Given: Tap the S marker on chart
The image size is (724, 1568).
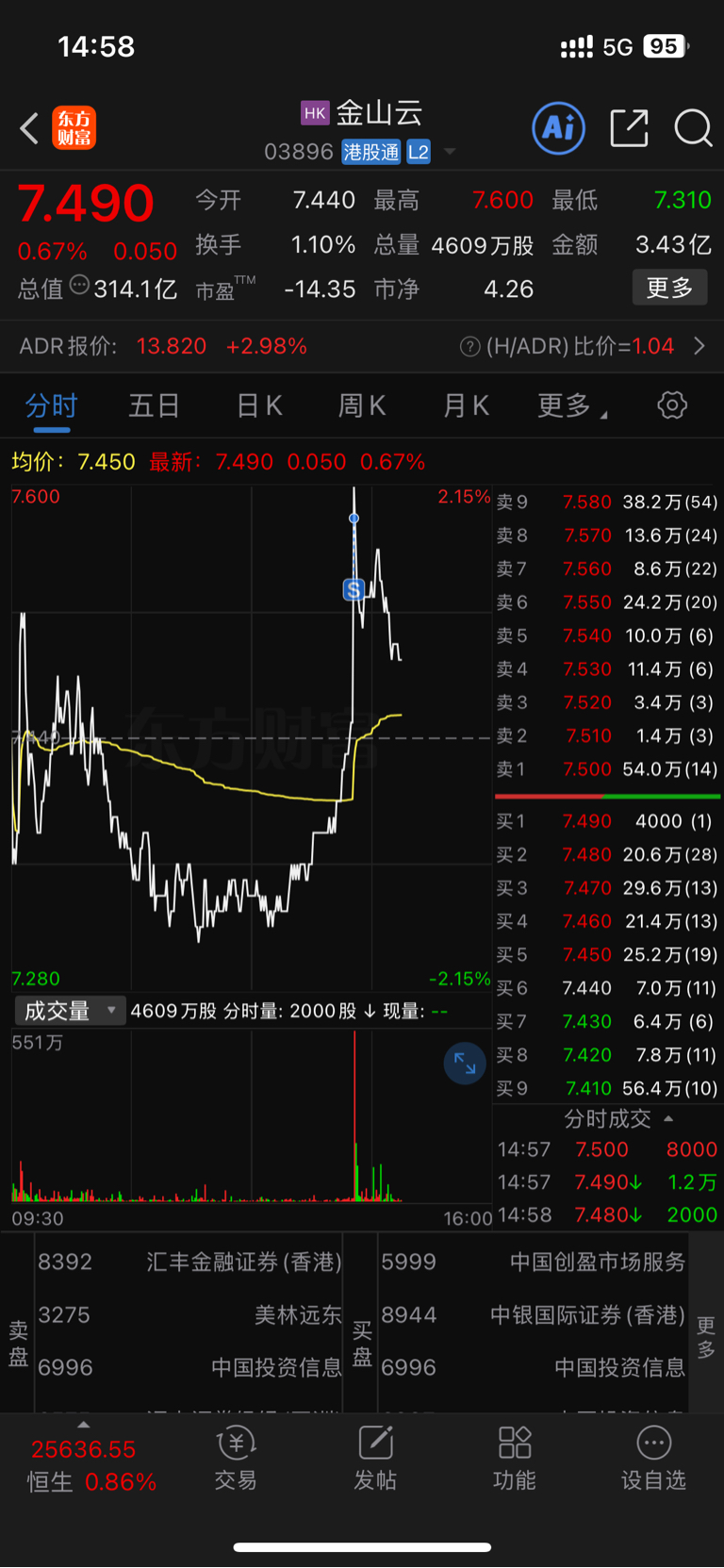Looking at the screenshot, I should coord(354,589).
